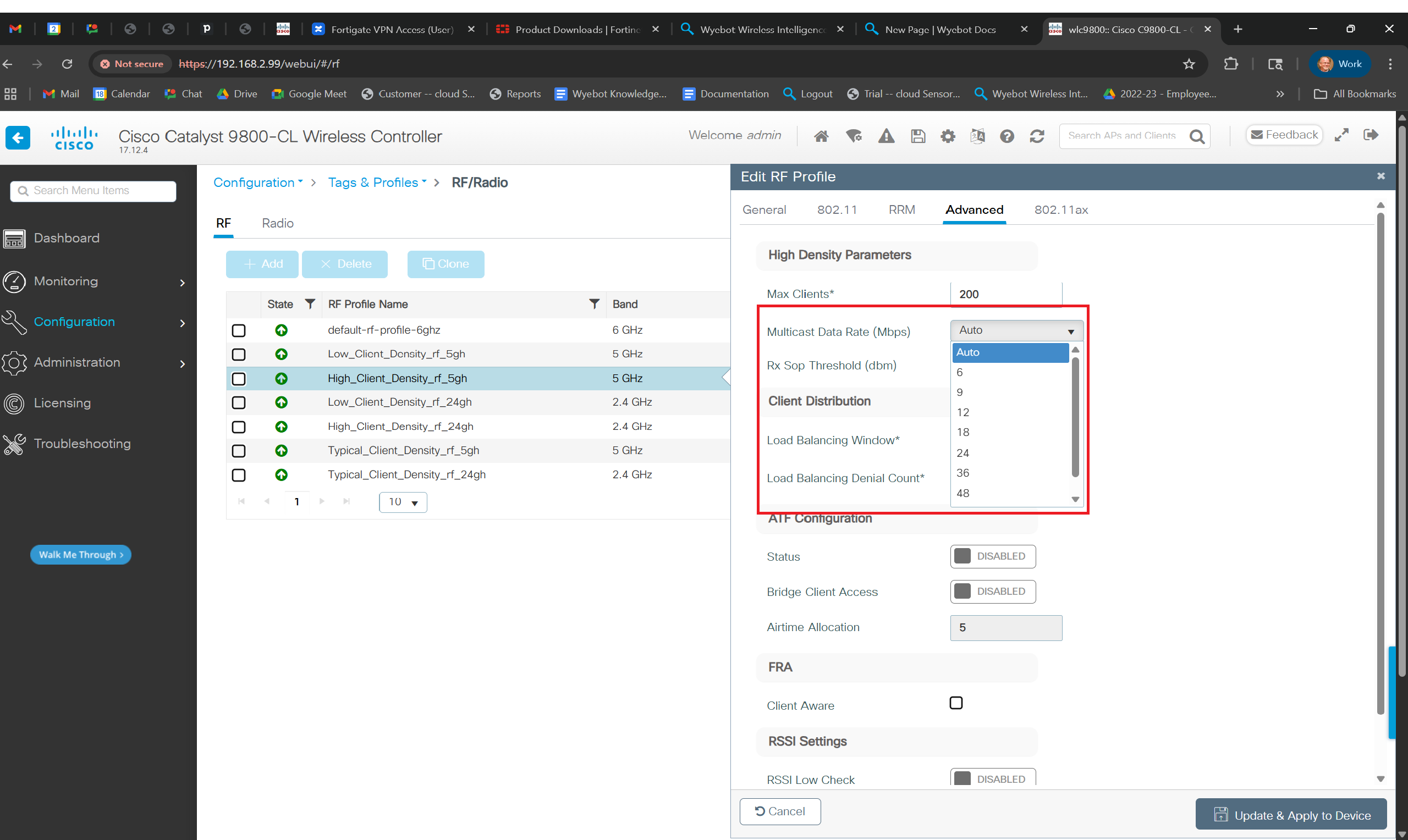
Task: Click the fullscreen expand arrows icon
Action: click(1341, 135)
